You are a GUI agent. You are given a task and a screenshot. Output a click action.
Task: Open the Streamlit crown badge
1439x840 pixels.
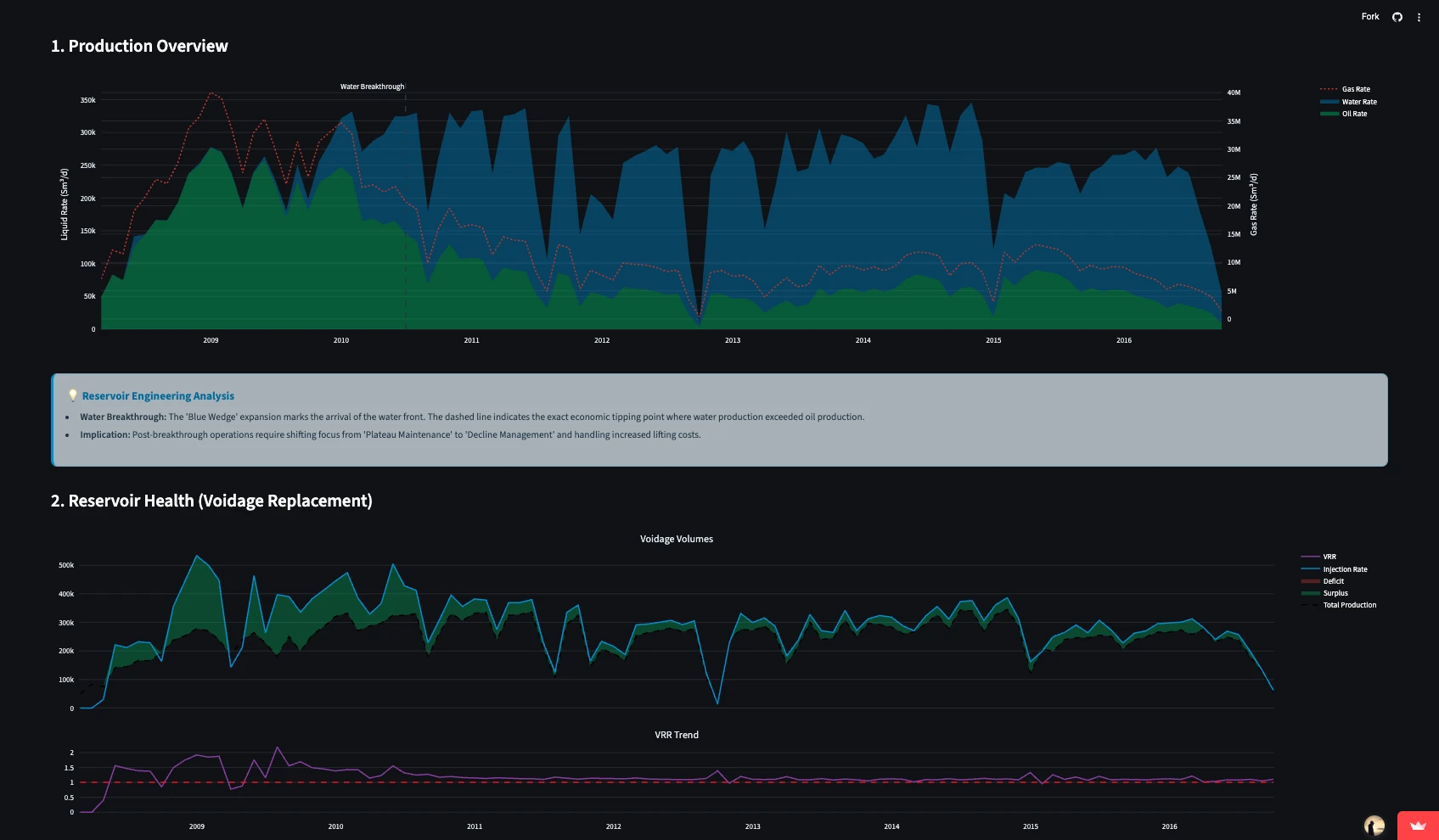coord(1418,826)
